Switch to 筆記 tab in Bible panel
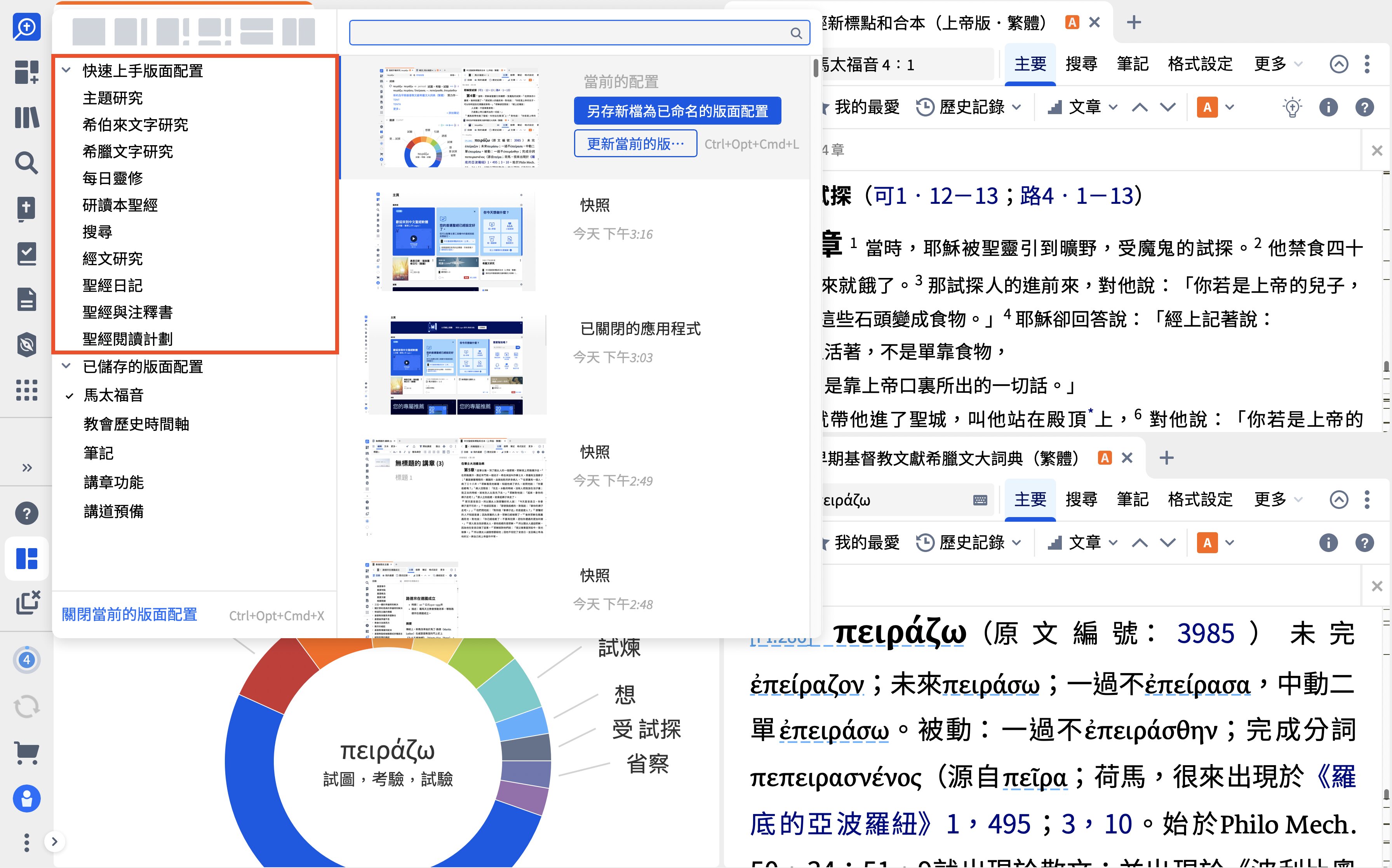1392x868 pixels. [x=1133, y=64]
